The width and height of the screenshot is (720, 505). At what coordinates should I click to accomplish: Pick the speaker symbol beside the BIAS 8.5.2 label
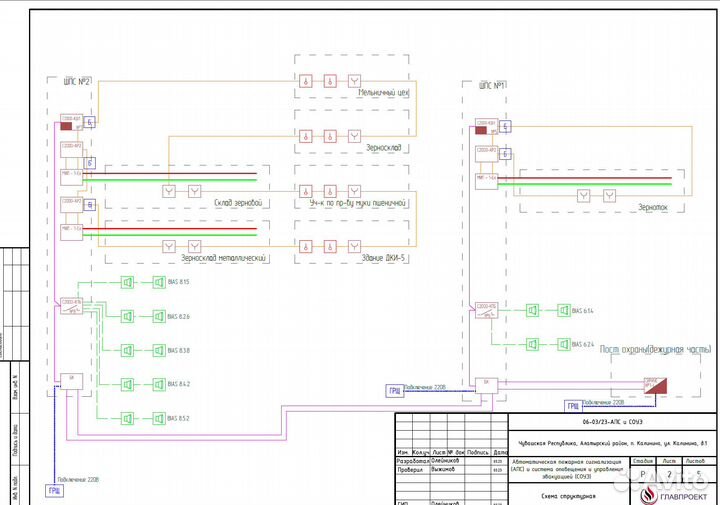158,418
